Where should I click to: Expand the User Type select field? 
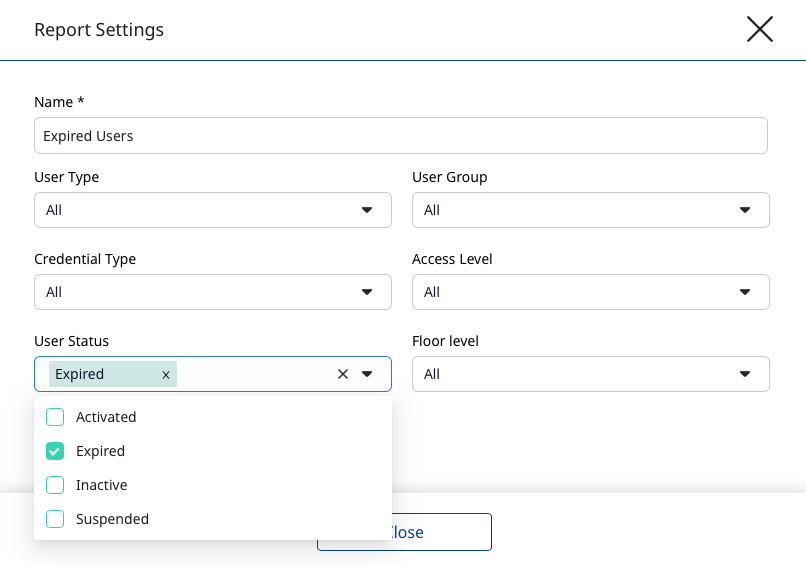[200, 210]
